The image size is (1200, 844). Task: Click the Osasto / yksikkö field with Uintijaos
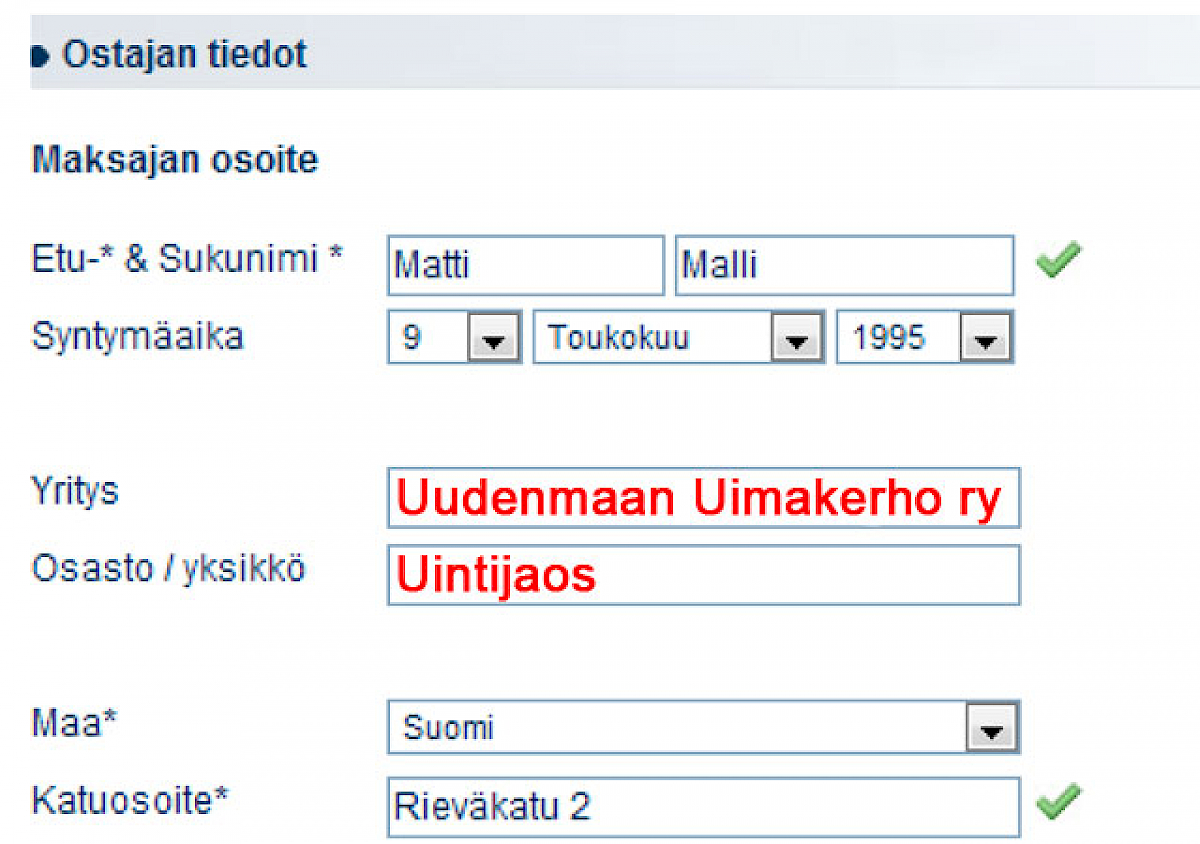[704, 575]
